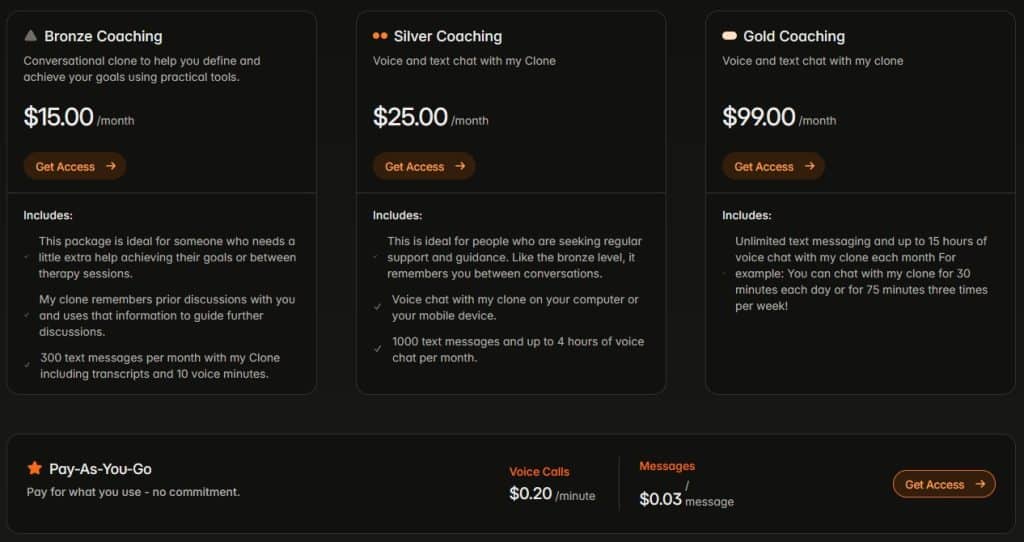Select the Gold Coaching $99.00 price
Viewport: 1024px width, 542px height.
tap(759, 117)
